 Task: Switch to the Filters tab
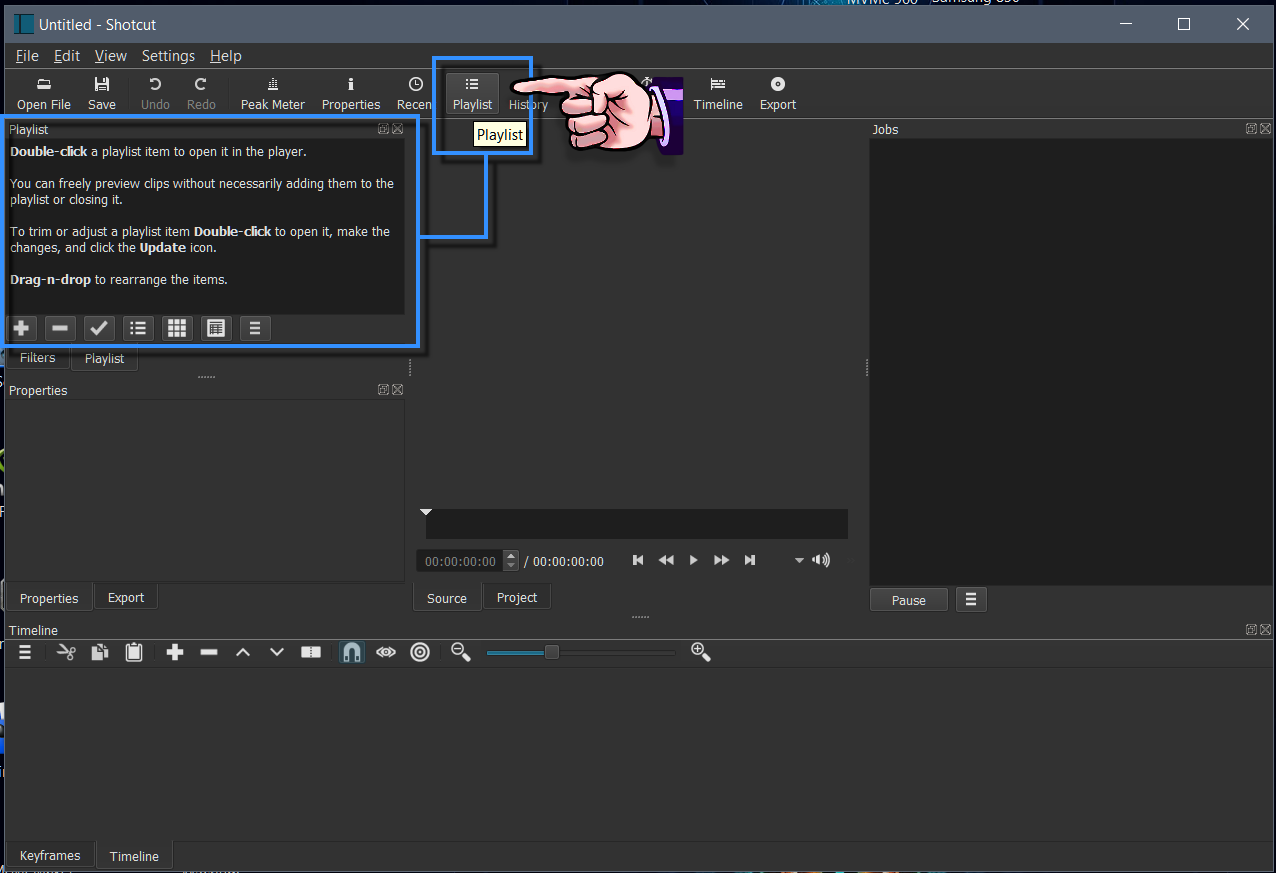pos(38,358)
